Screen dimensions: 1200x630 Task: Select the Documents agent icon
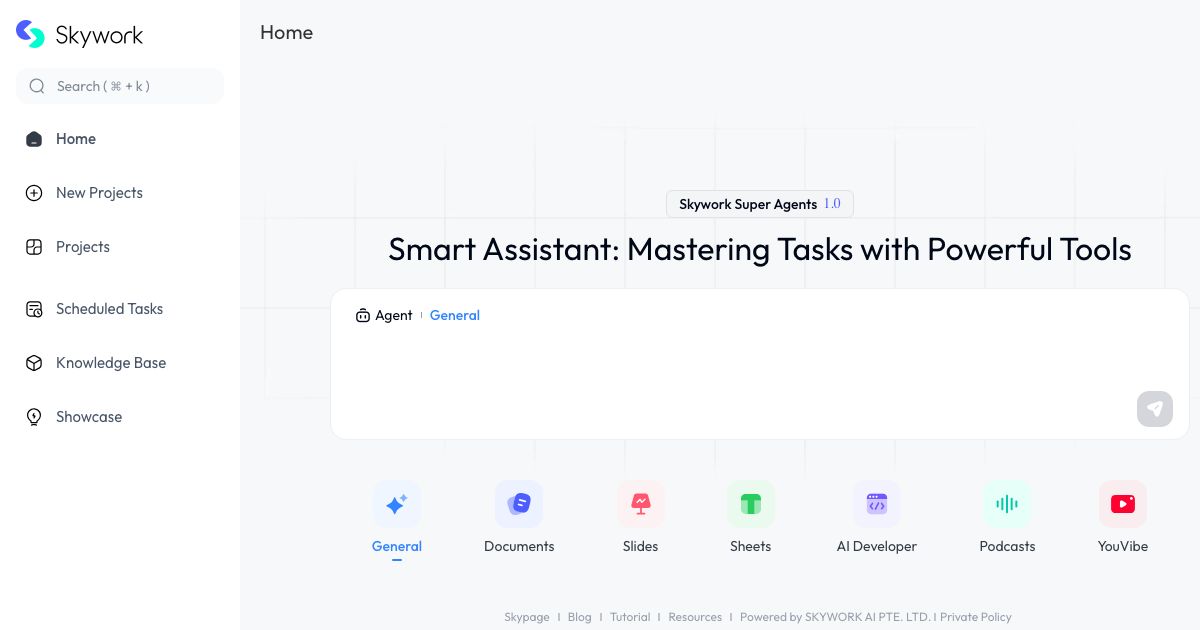518,504
